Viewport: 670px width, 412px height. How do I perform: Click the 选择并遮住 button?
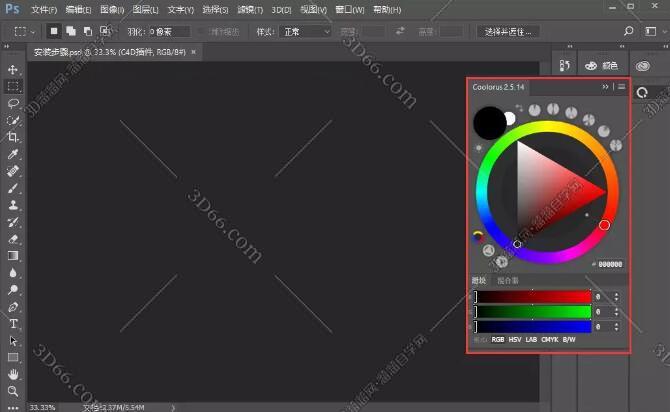pos(511,31)
